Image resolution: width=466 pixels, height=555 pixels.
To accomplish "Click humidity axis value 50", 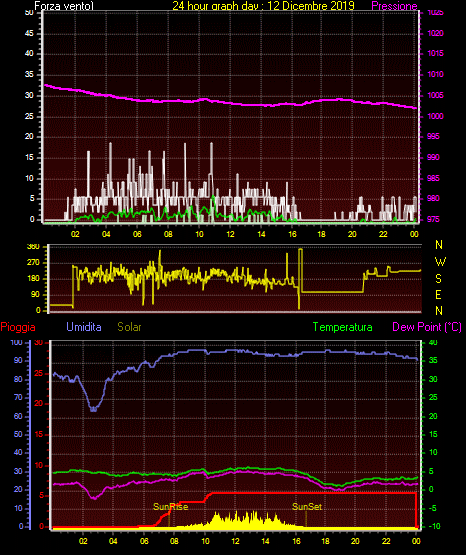I will [18, 434].
